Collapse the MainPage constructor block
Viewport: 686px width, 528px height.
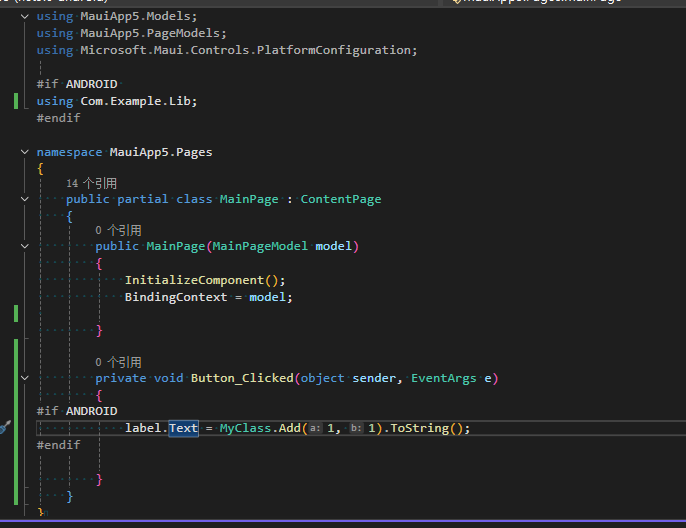pyautogui.click(x=25, y=246)
